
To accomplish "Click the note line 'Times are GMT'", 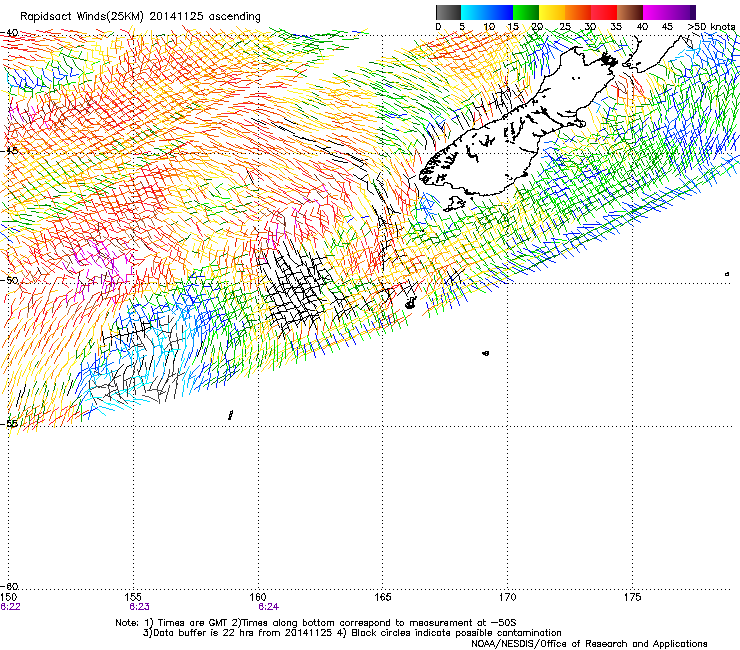I will (x=193, y=623).
